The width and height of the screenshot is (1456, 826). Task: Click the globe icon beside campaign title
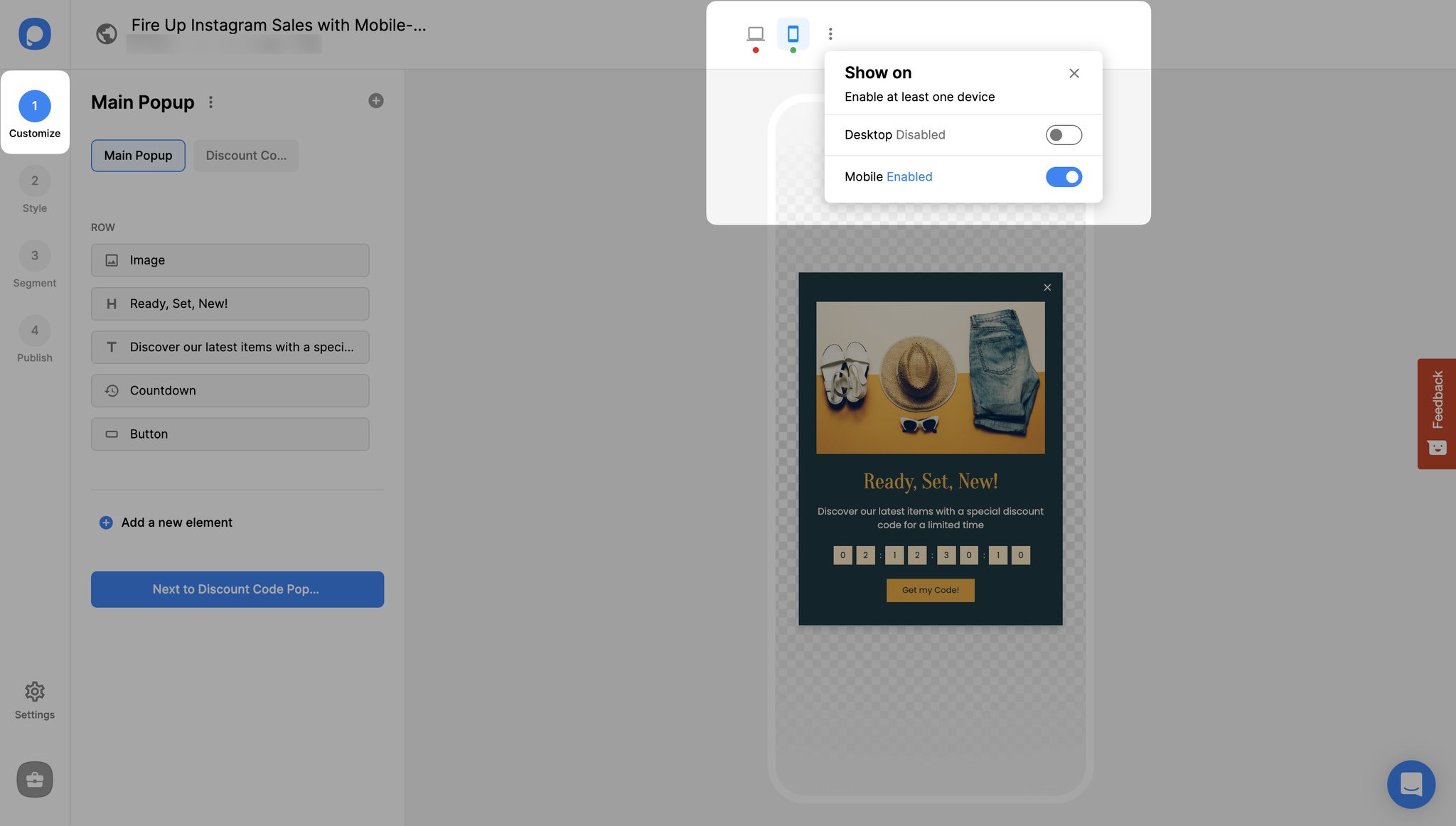click(x=107, y=33)
